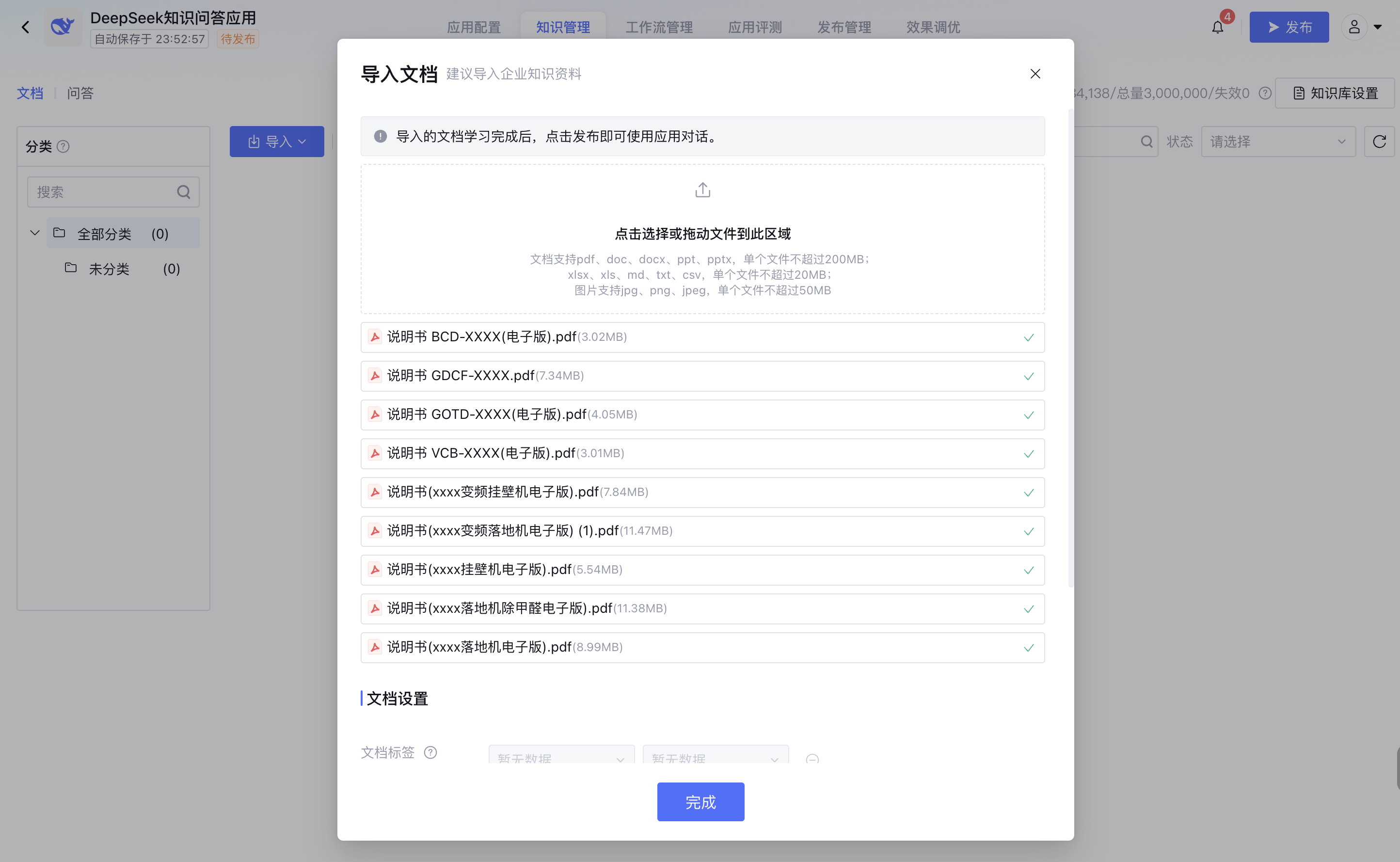Click the user avatar icon at top right
The height and width of the screenshot is (862, 1400).
pos(1355,27)
